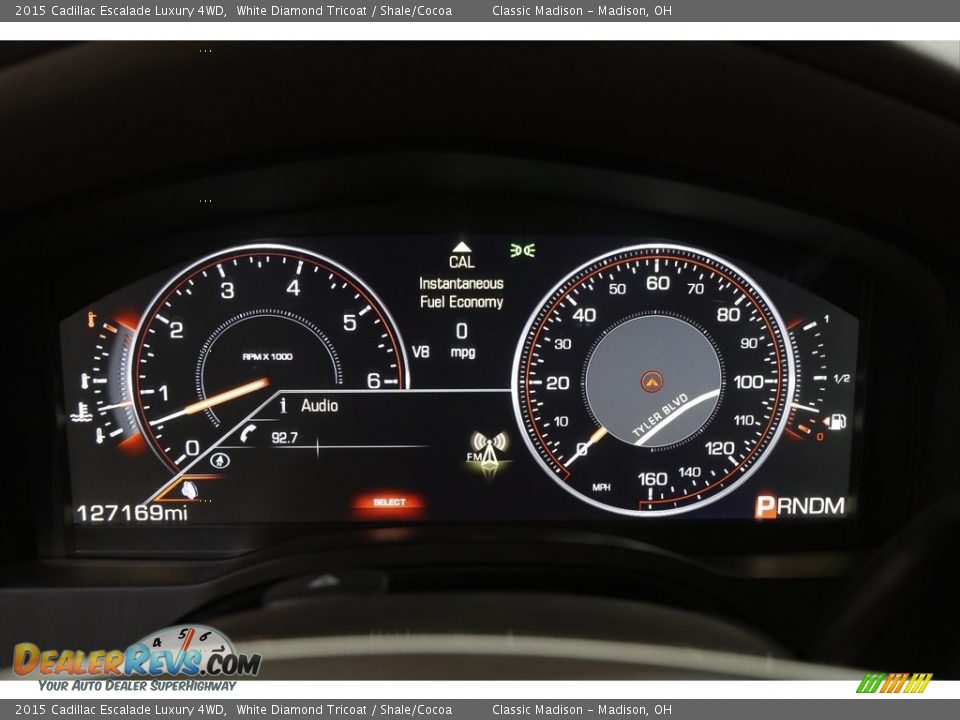Select the highlighted settings icon above odometer
This screenshot has height=720, width=960.
pos(188,489)
